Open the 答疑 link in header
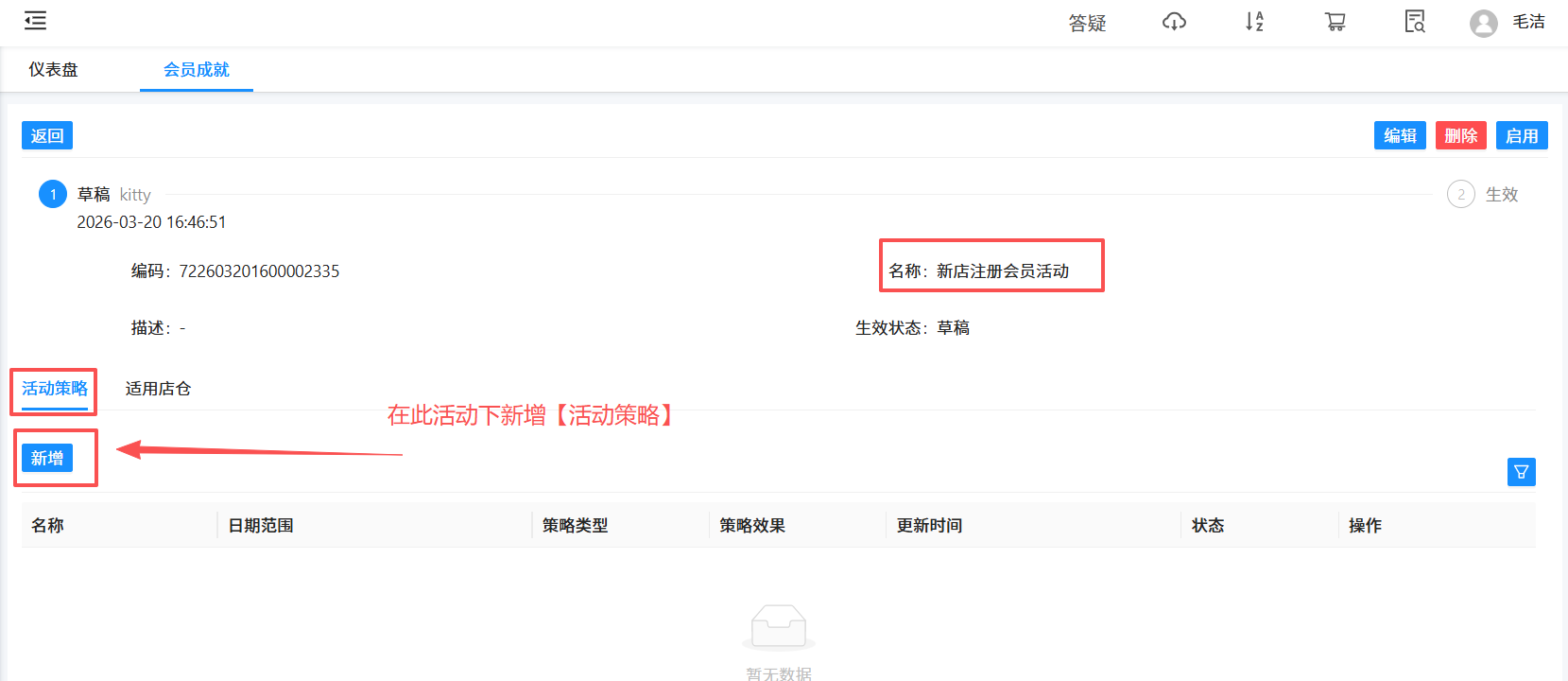The image size is (1568, 681). 1087,23
